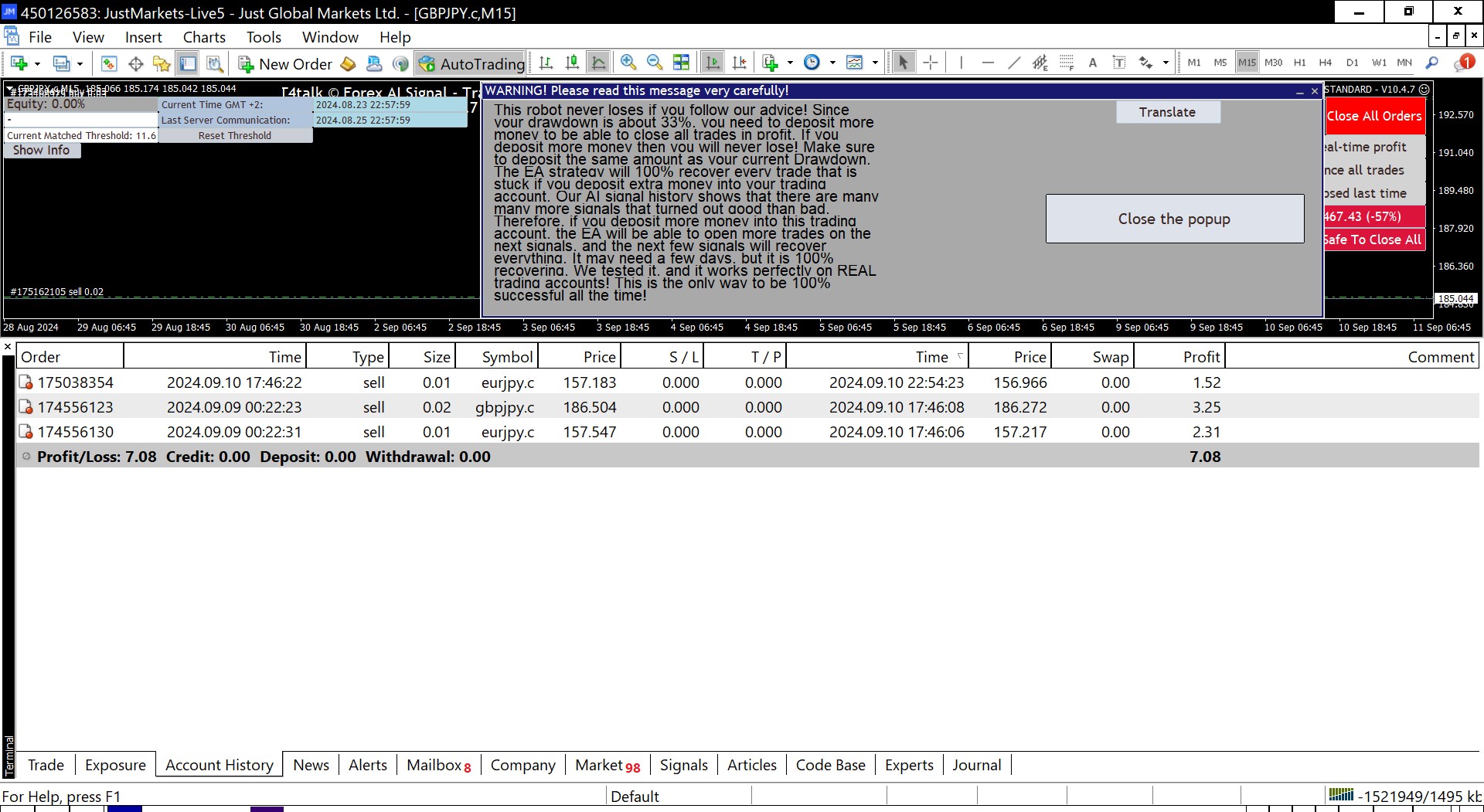Open the File menu
1484x812 pixels.
40,37
